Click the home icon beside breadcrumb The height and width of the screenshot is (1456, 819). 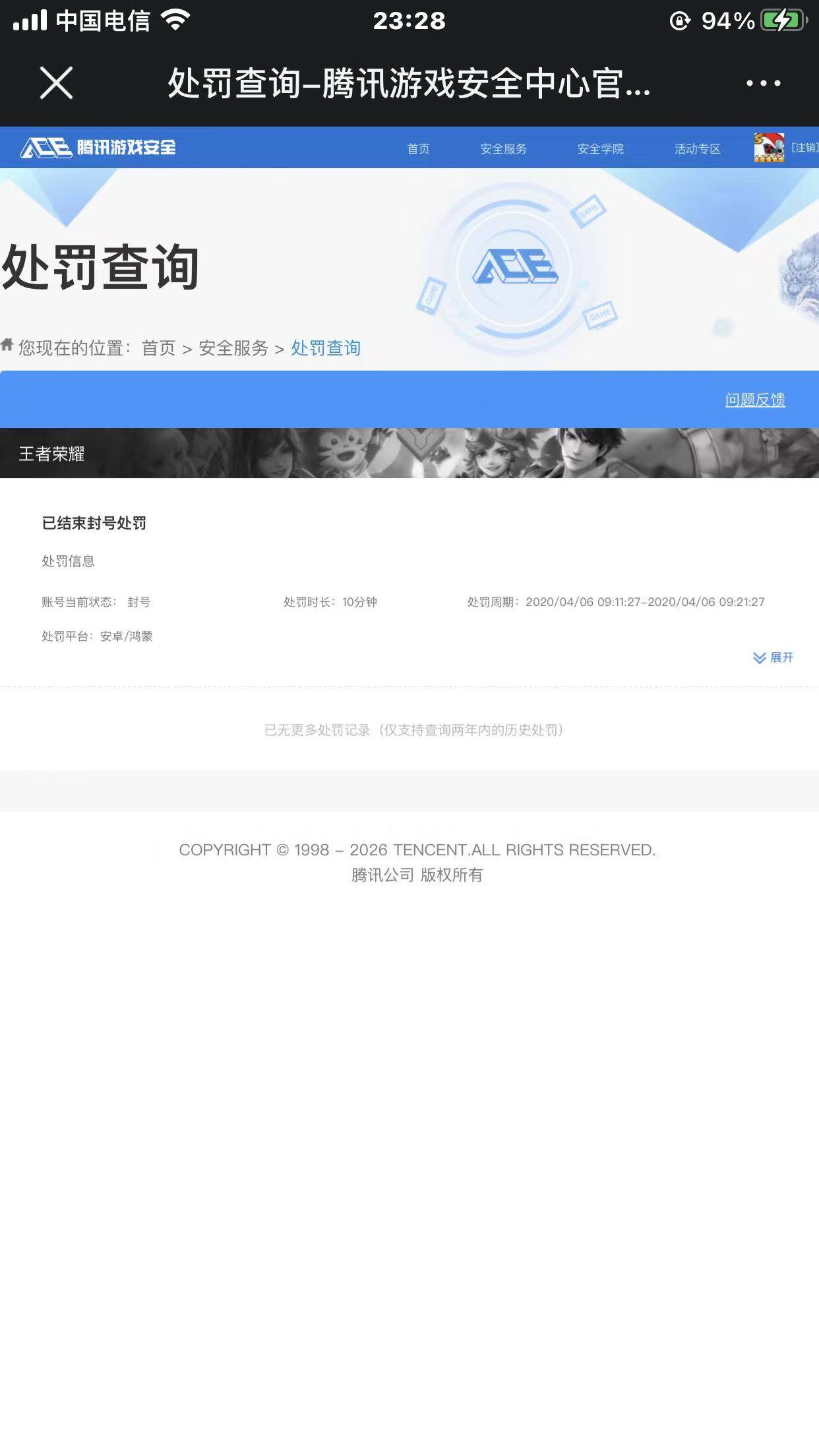[x=7, y=345]
